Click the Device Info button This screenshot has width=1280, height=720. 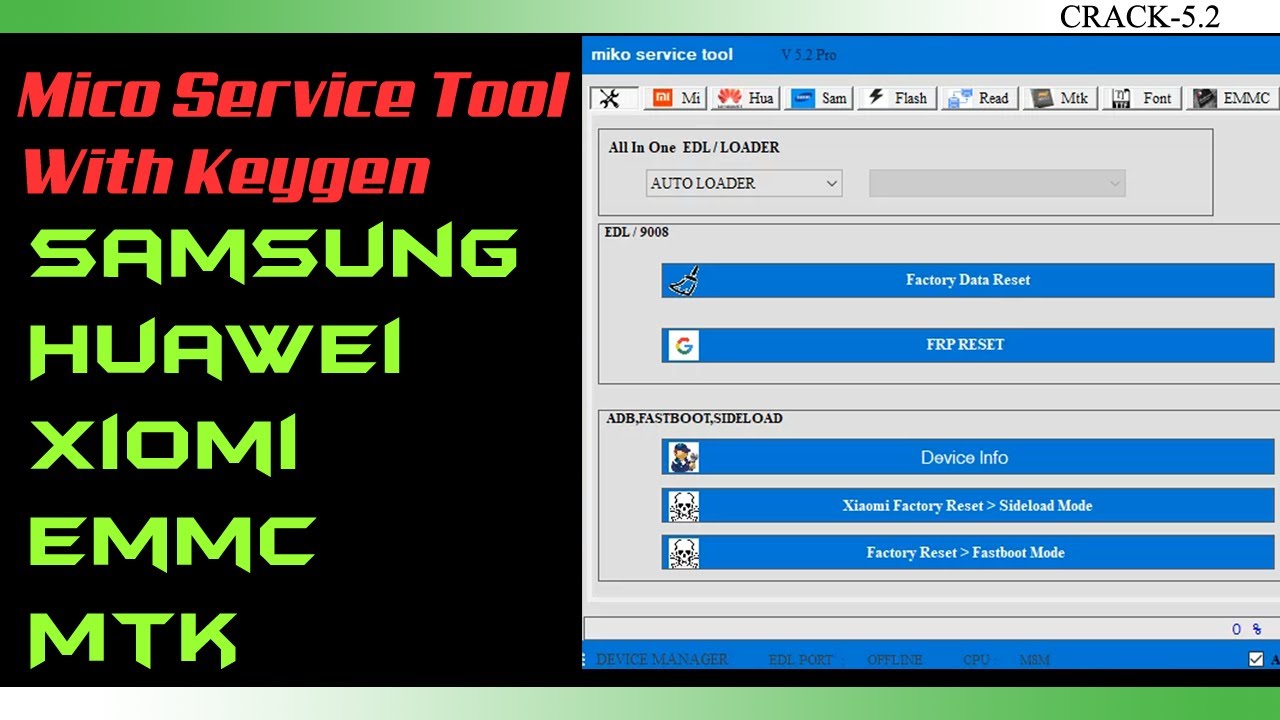[x=968, y=457]
